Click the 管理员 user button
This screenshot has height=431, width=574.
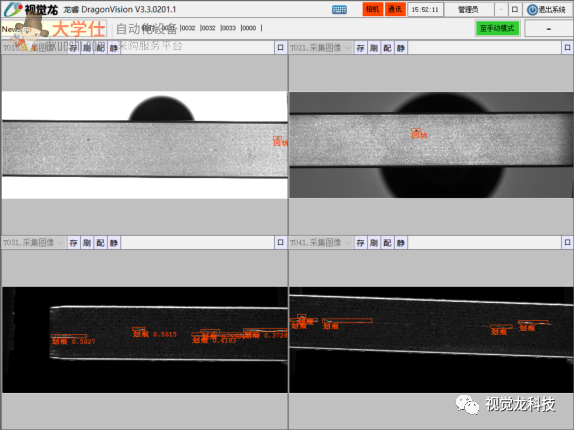click(468, 10)
